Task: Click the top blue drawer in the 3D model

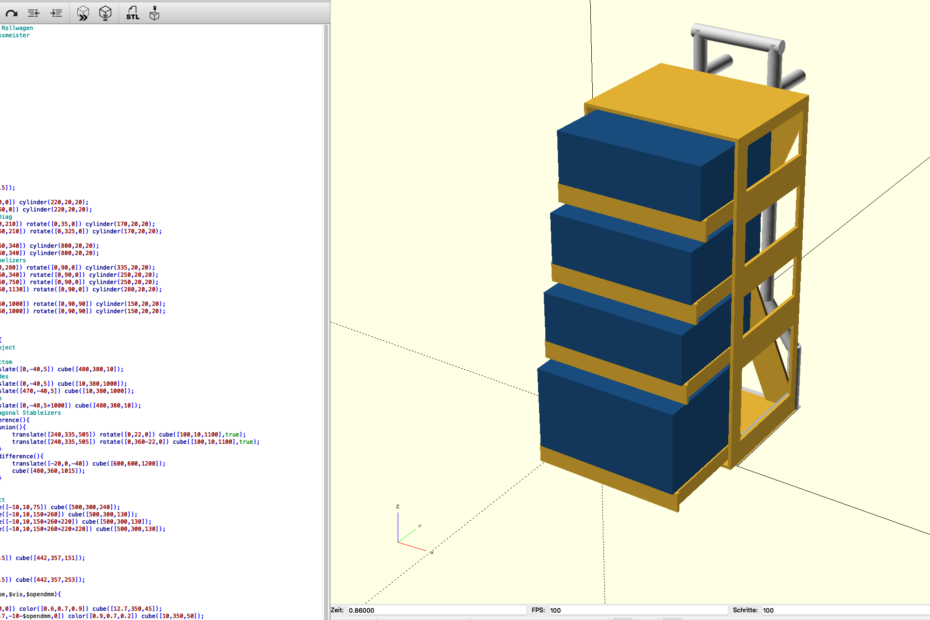Action: pyautogui.click(x=646, y=165)
